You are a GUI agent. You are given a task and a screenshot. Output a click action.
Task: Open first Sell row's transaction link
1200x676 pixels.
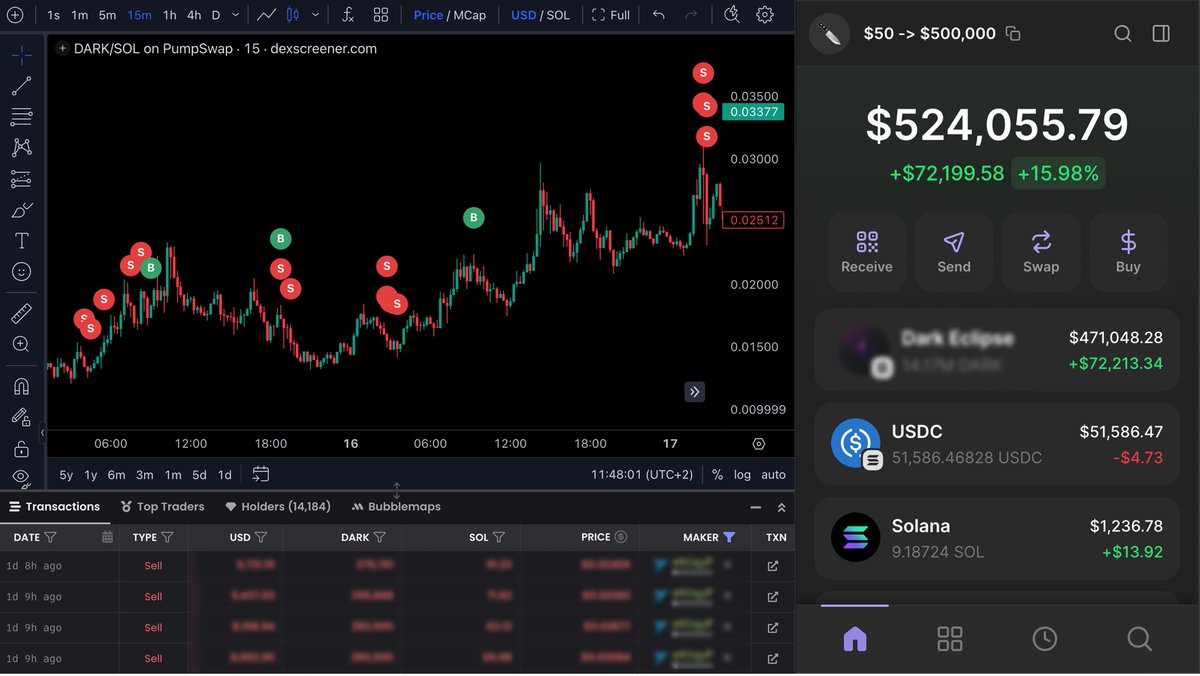click(x=772, y=566)
